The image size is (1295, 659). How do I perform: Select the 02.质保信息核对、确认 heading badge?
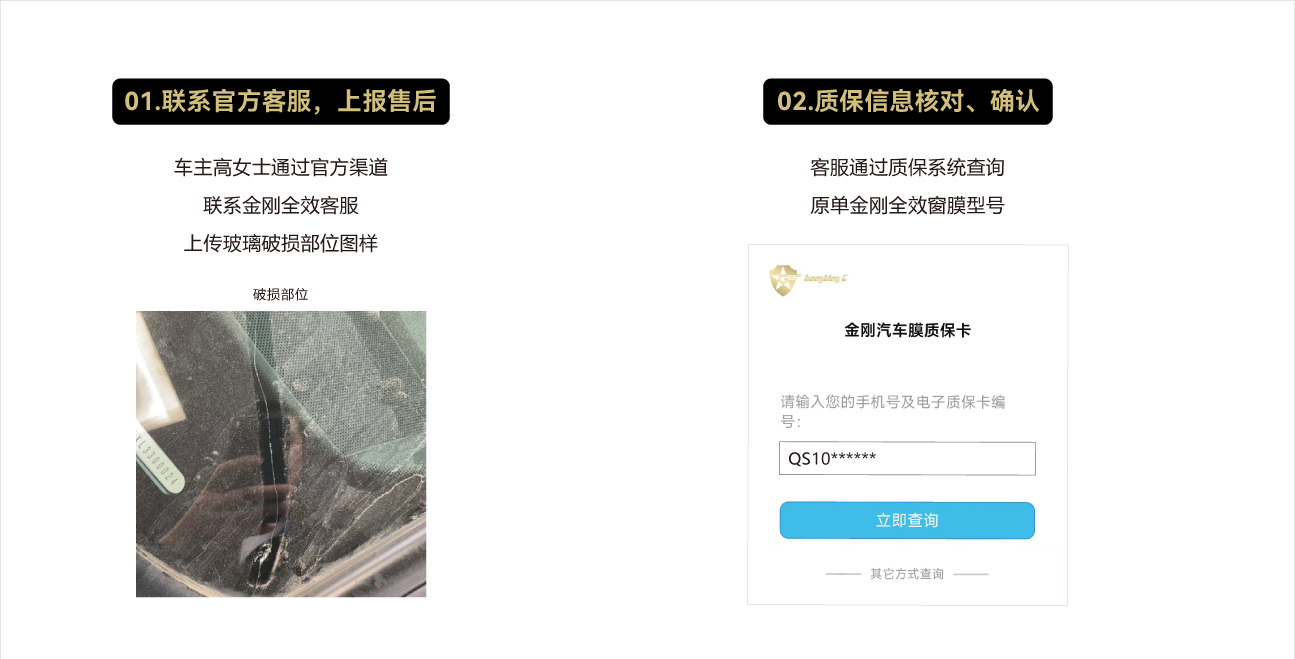pyautogui.click(x=908, y=102)
